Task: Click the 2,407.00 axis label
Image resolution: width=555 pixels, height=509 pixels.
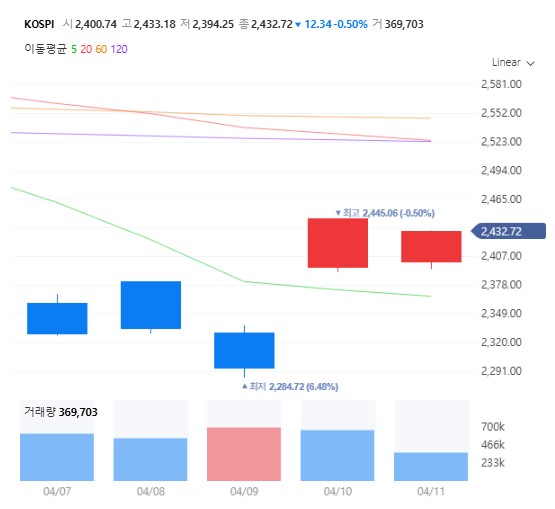Action: 501,256
